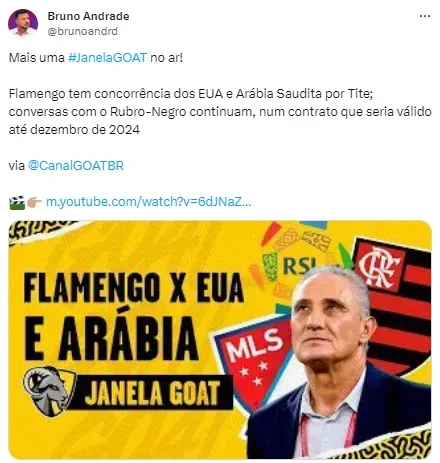This screenshot has width=440, height=463.
Task: Open the @CanalGOATBR mention
Action: click(76, 166)
